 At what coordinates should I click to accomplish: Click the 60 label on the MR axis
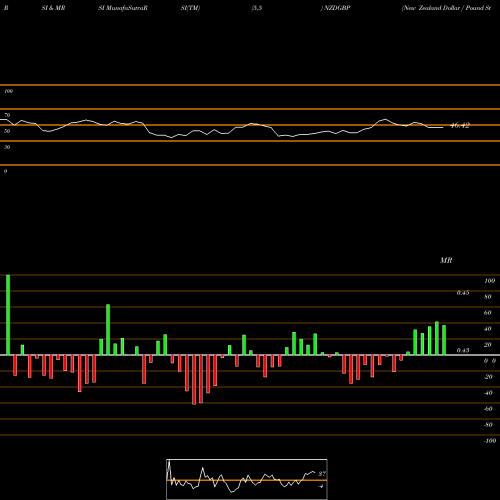488,313
